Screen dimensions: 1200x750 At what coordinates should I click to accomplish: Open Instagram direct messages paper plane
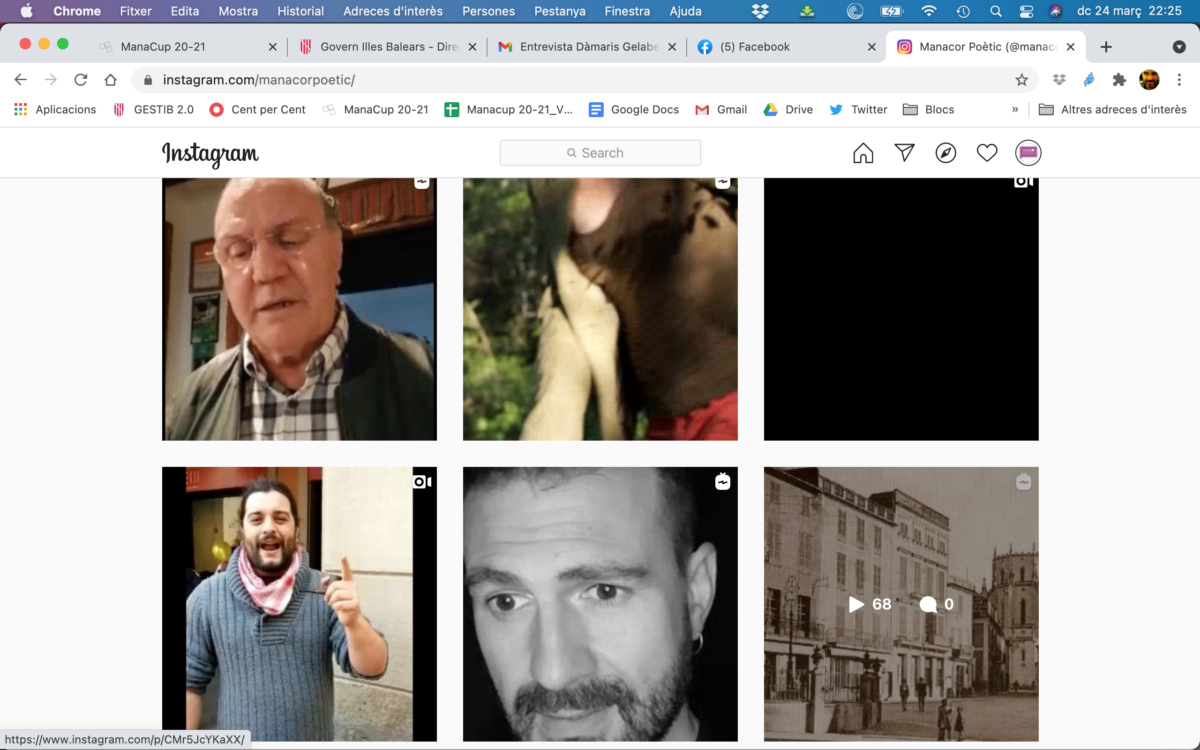point(904,153)
